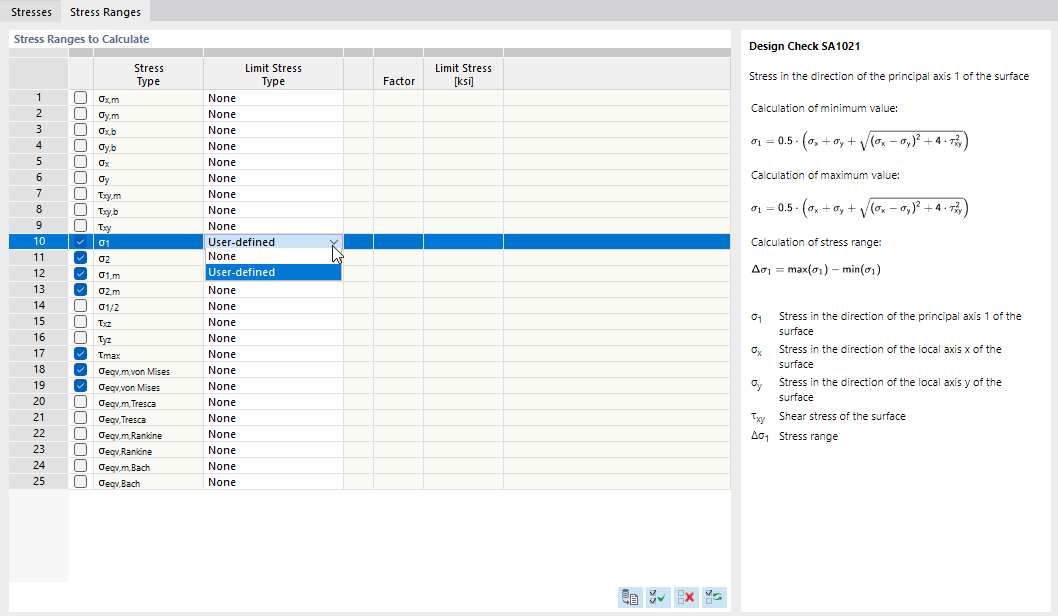
Task: Click the Stress Ranges tab
Action: pos(104,12)
